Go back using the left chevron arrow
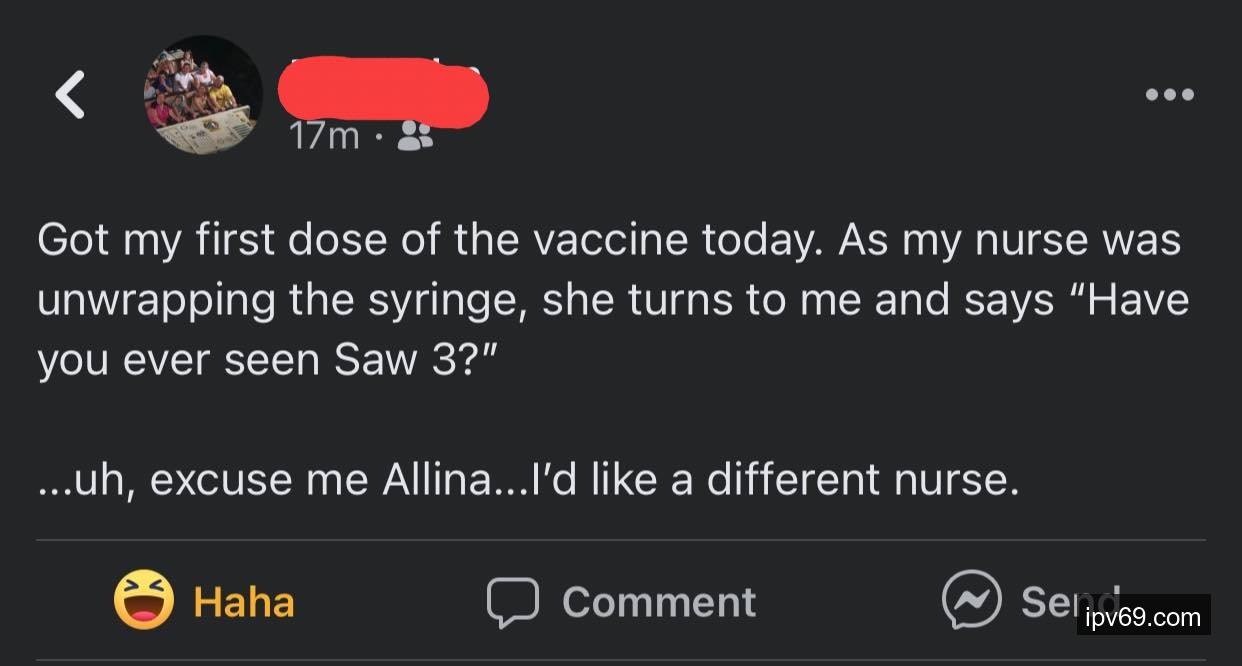Image resolution: width=1242 pixels, height=666 pixels. pyautogui.click(x=69, y=95)
